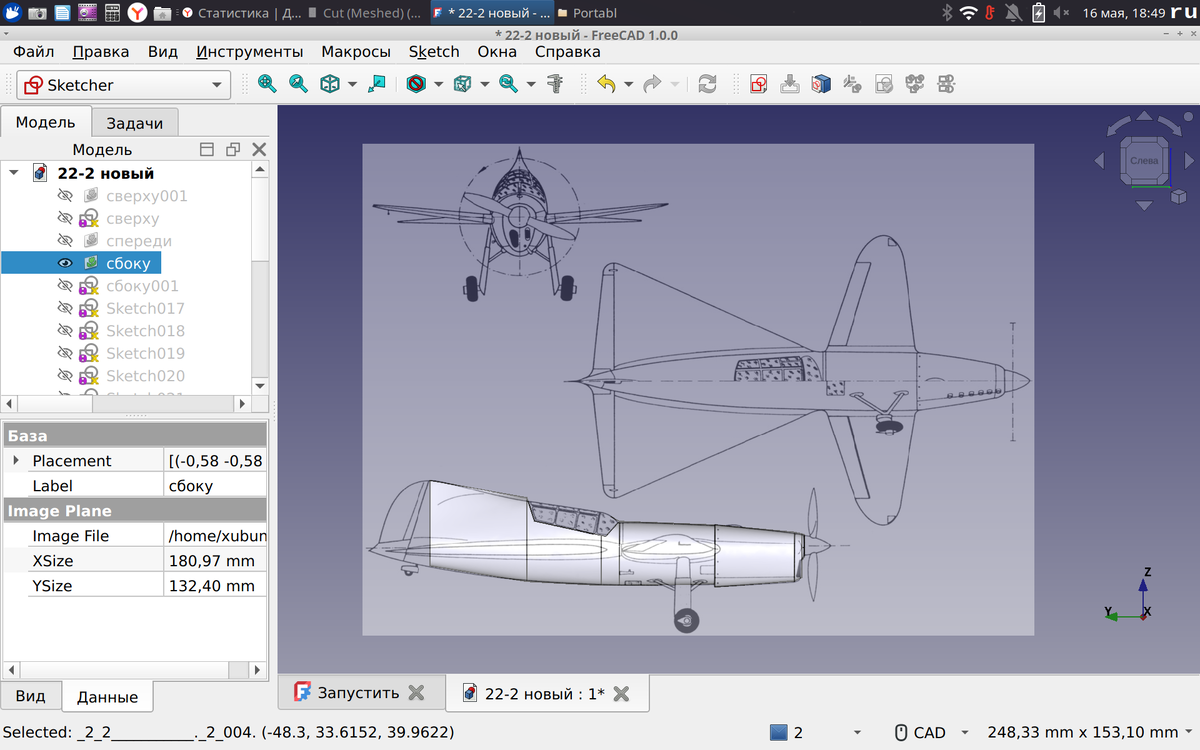Click the Refresh recompute icon
The image size is (1200, 750).
click(707, 85)
